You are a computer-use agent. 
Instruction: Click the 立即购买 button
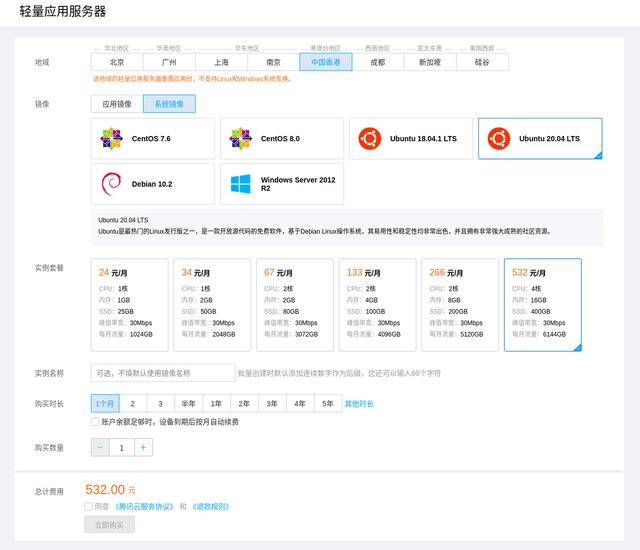coord(109,525)
